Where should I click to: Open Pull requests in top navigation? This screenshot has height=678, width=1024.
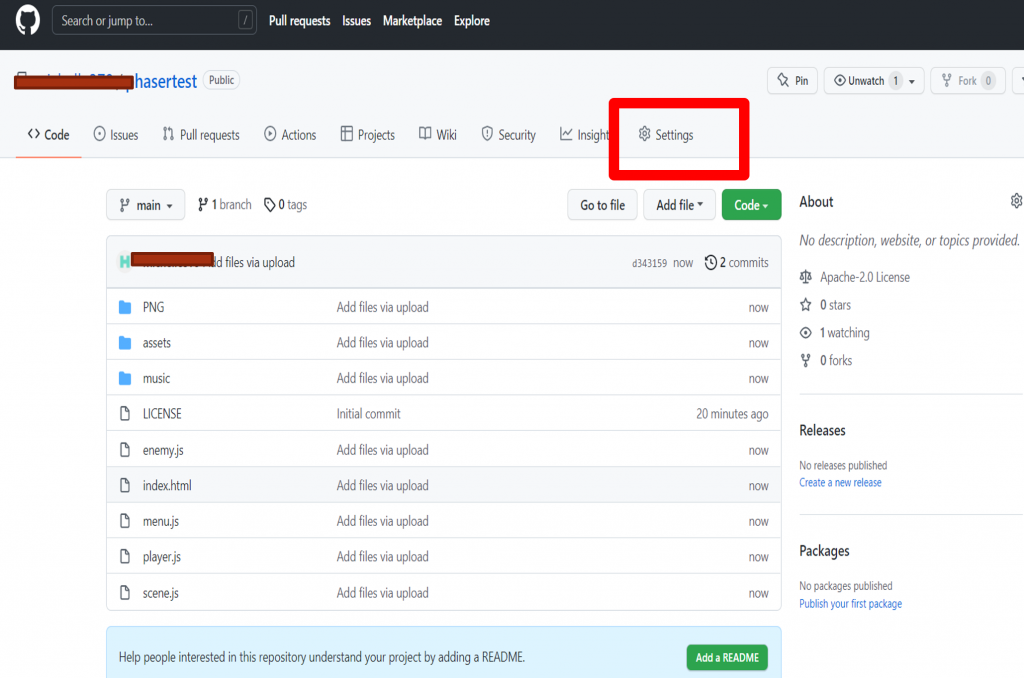299,21
